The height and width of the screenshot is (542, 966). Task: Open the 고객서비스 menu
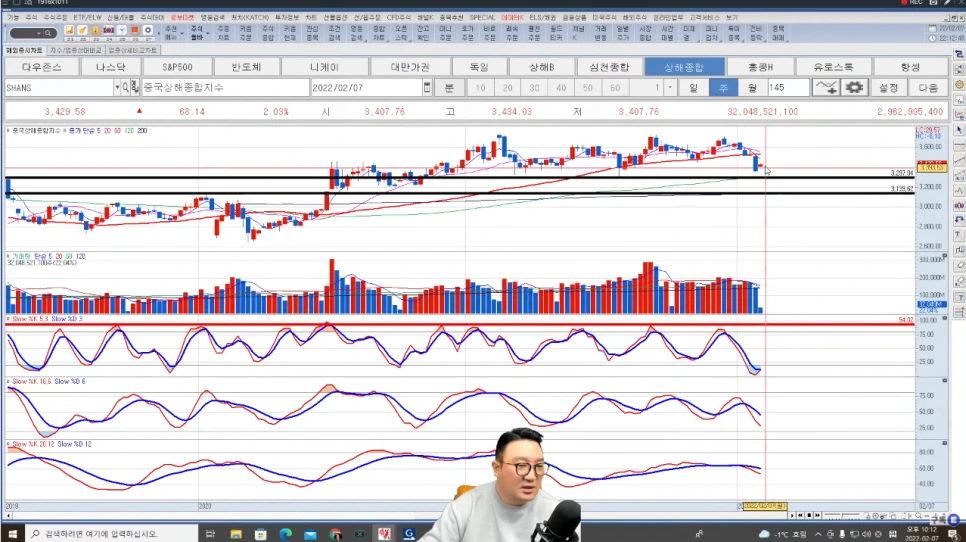coord(705,18)
